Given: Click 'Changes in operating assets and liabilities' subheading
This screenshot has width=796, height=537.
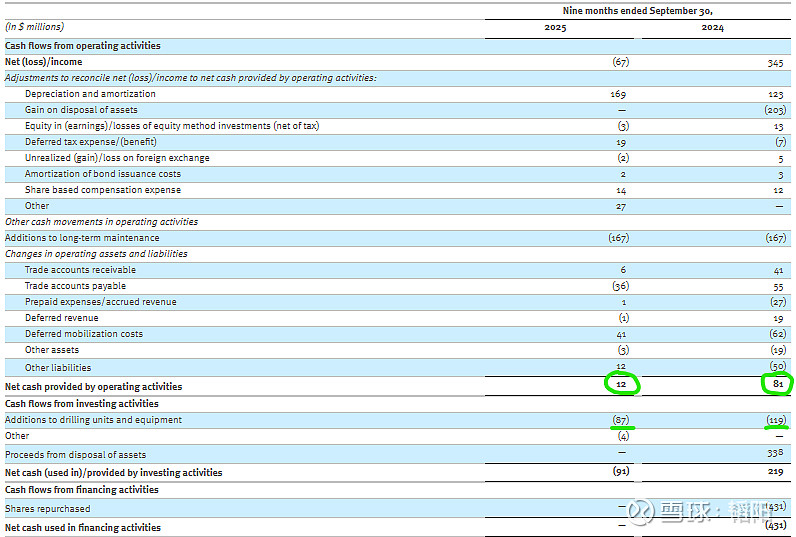Looking at the screenshot, I should [96, 254].
